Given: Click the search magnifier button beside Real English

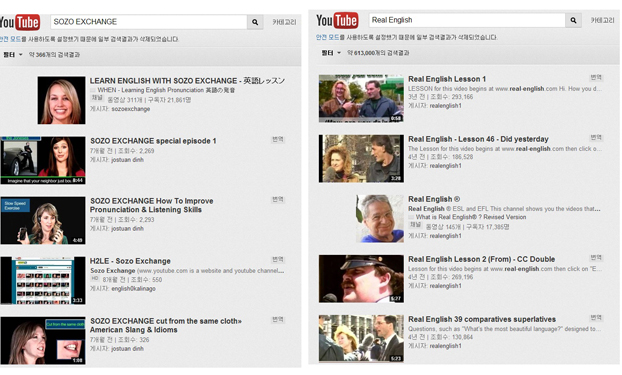Looking at the screenshot, I should click(573, 20).
